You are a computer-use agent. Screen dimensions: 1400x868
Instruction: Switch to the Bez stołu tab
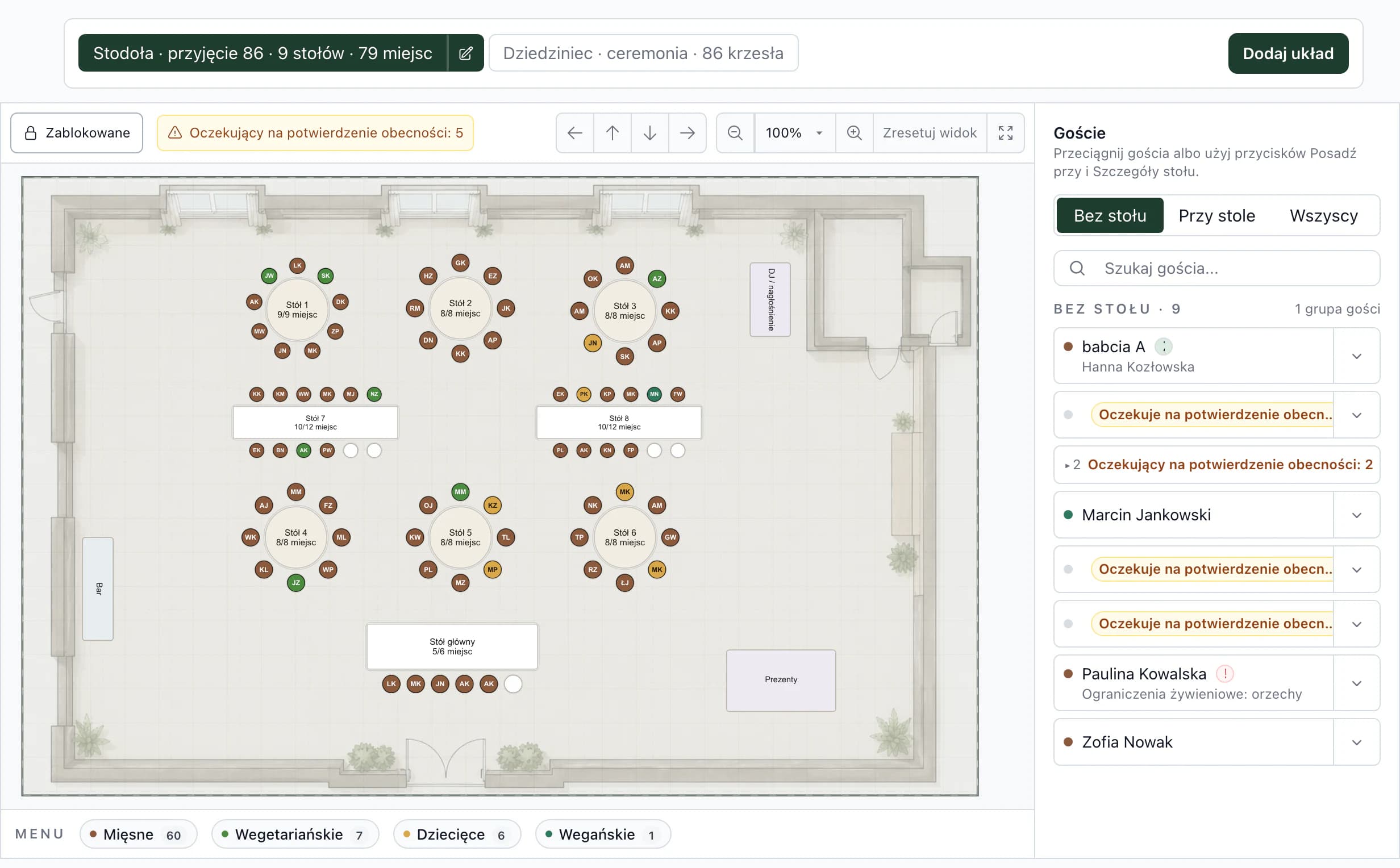coord(1110,215)
